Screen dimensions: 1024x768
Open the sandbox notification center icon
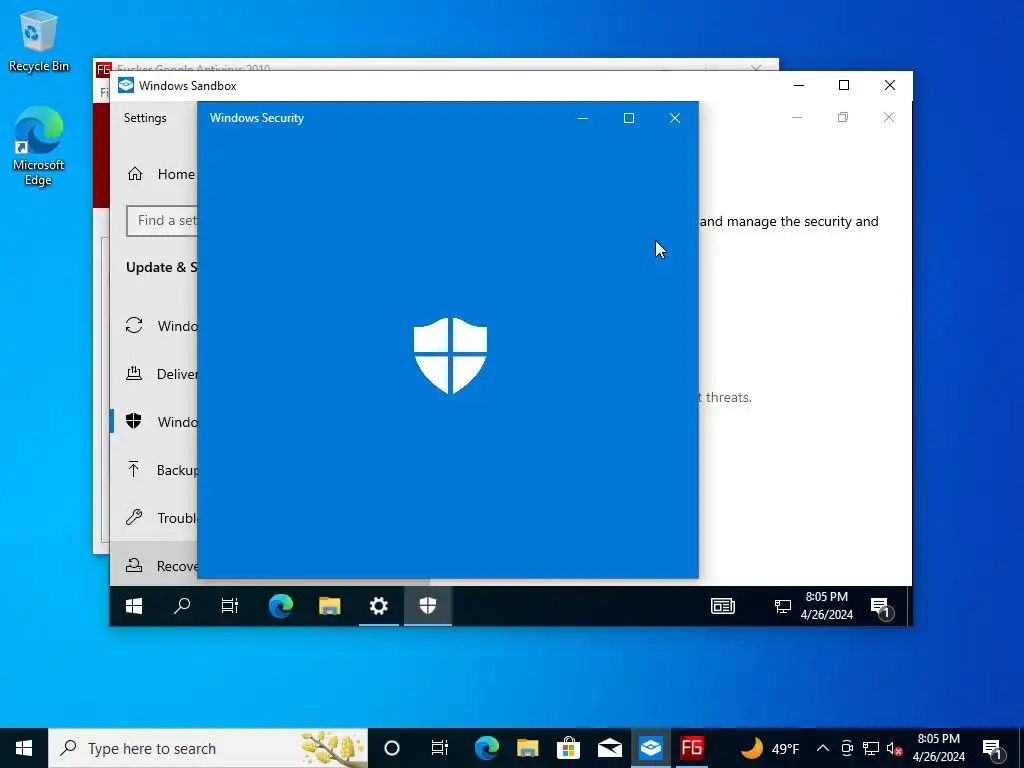882,607
